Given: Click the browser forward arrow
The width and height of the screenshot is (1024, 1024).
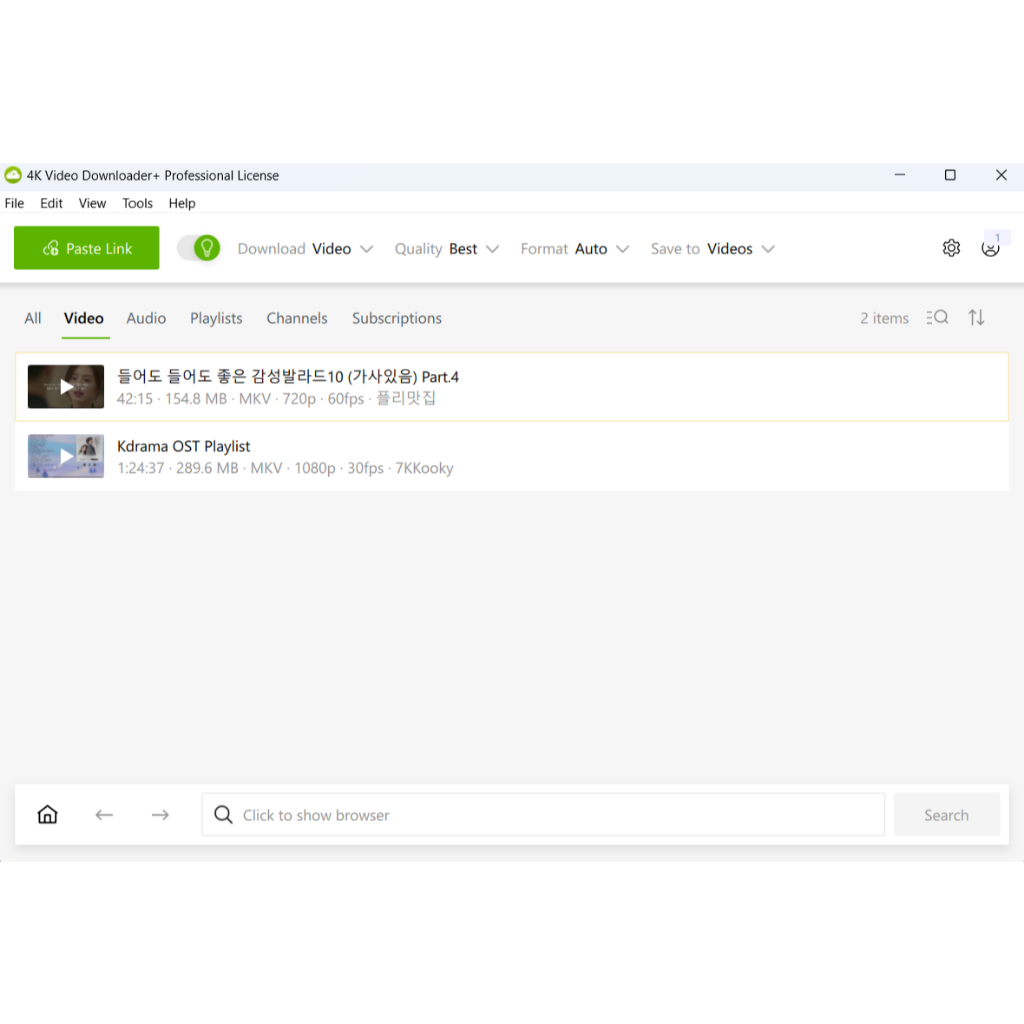Looking at the screenshot, I should click(x=160, y=814).
